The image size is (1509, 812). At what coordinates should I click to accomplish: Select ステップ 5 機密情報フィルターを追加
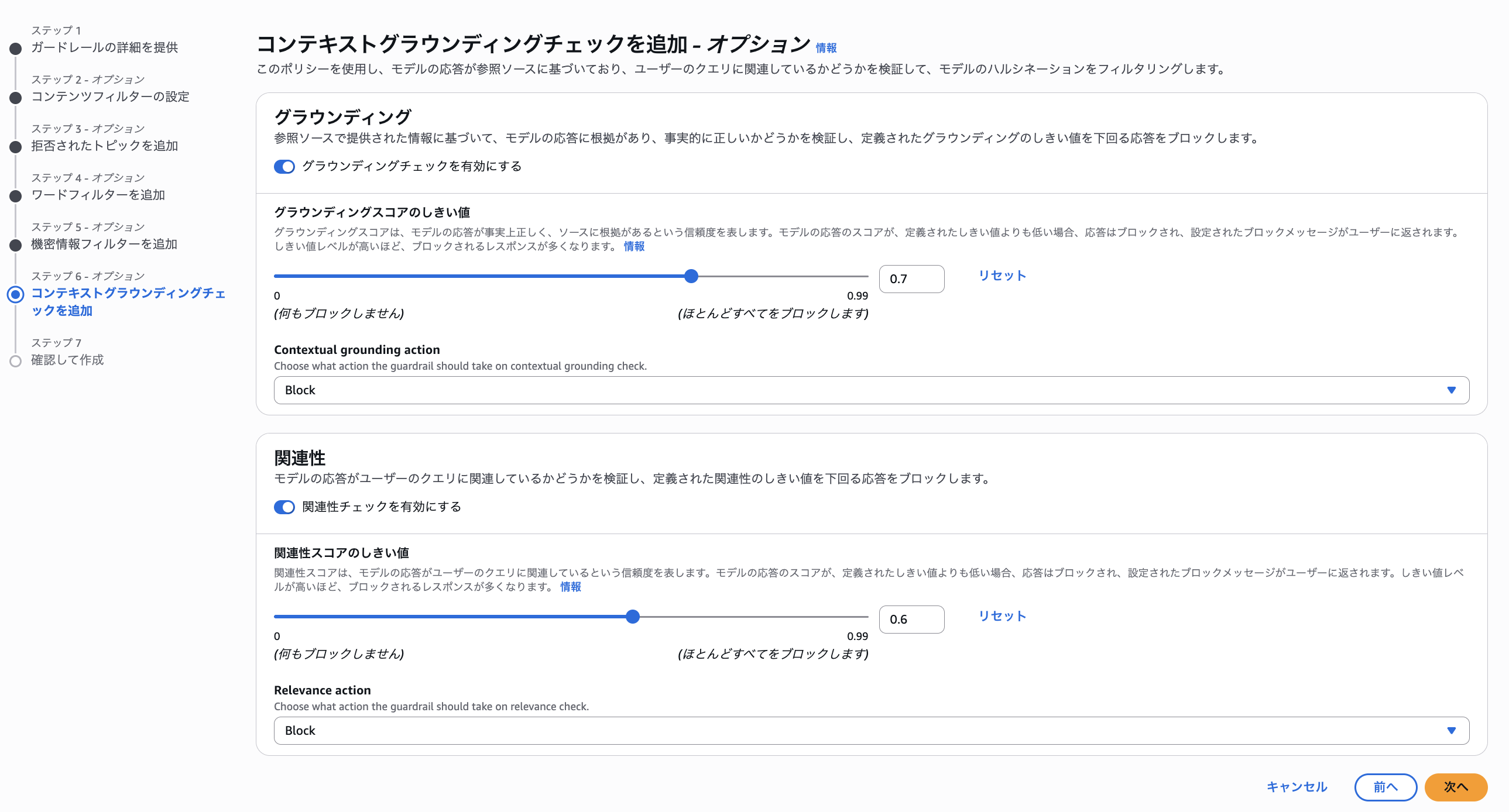coord(103,245)
